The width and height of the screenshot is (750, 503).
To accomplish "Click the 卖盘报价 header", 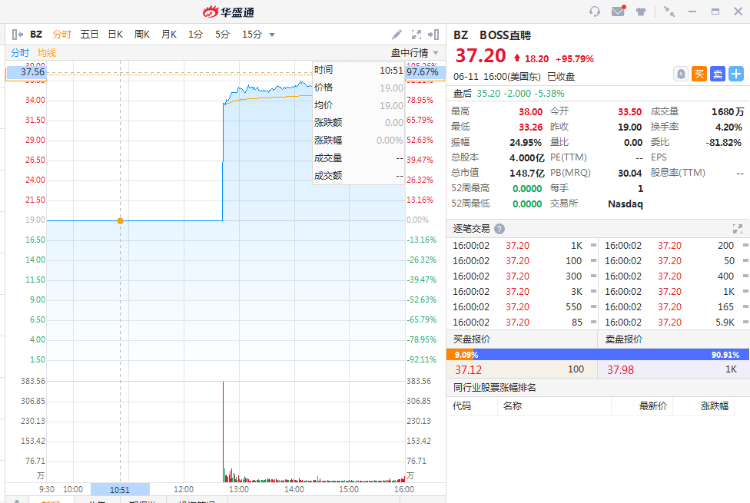I will (x=624, y=339).
